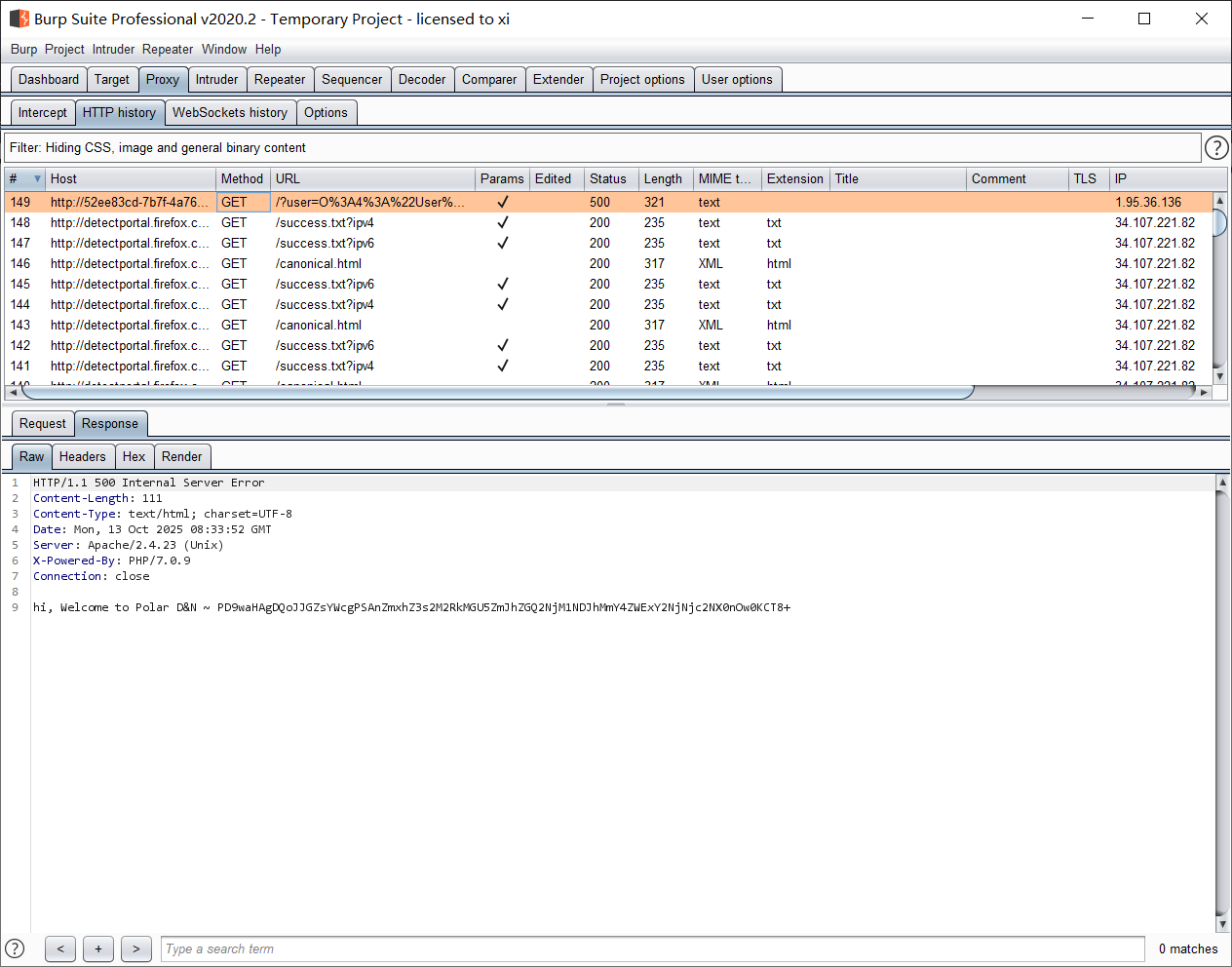
Task: Sort by the Host column header
Action: (131, 178)
